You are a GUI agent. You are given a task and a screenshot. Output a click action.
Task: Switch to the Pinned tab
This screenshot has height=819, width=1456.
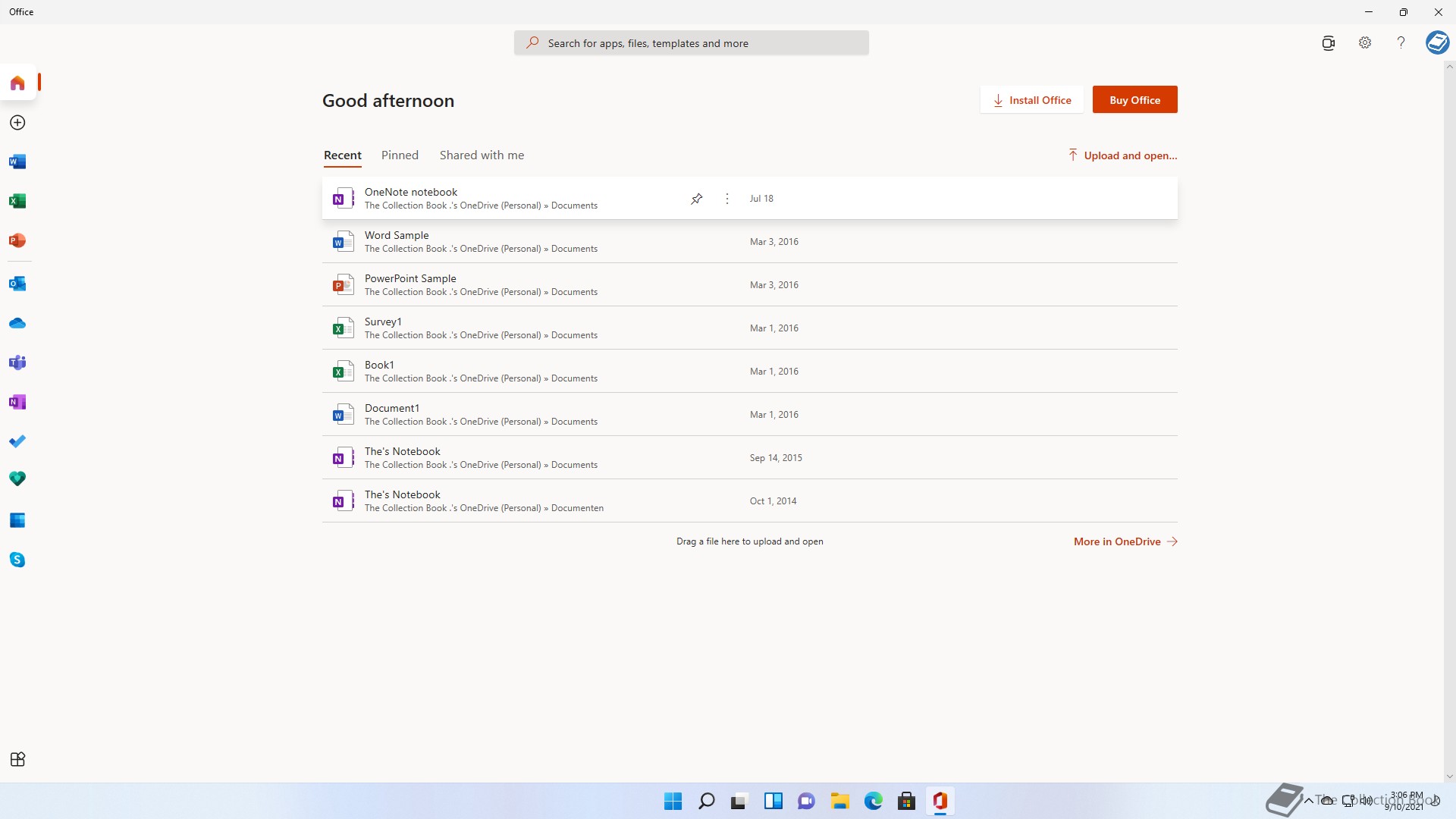click(400, 155)
